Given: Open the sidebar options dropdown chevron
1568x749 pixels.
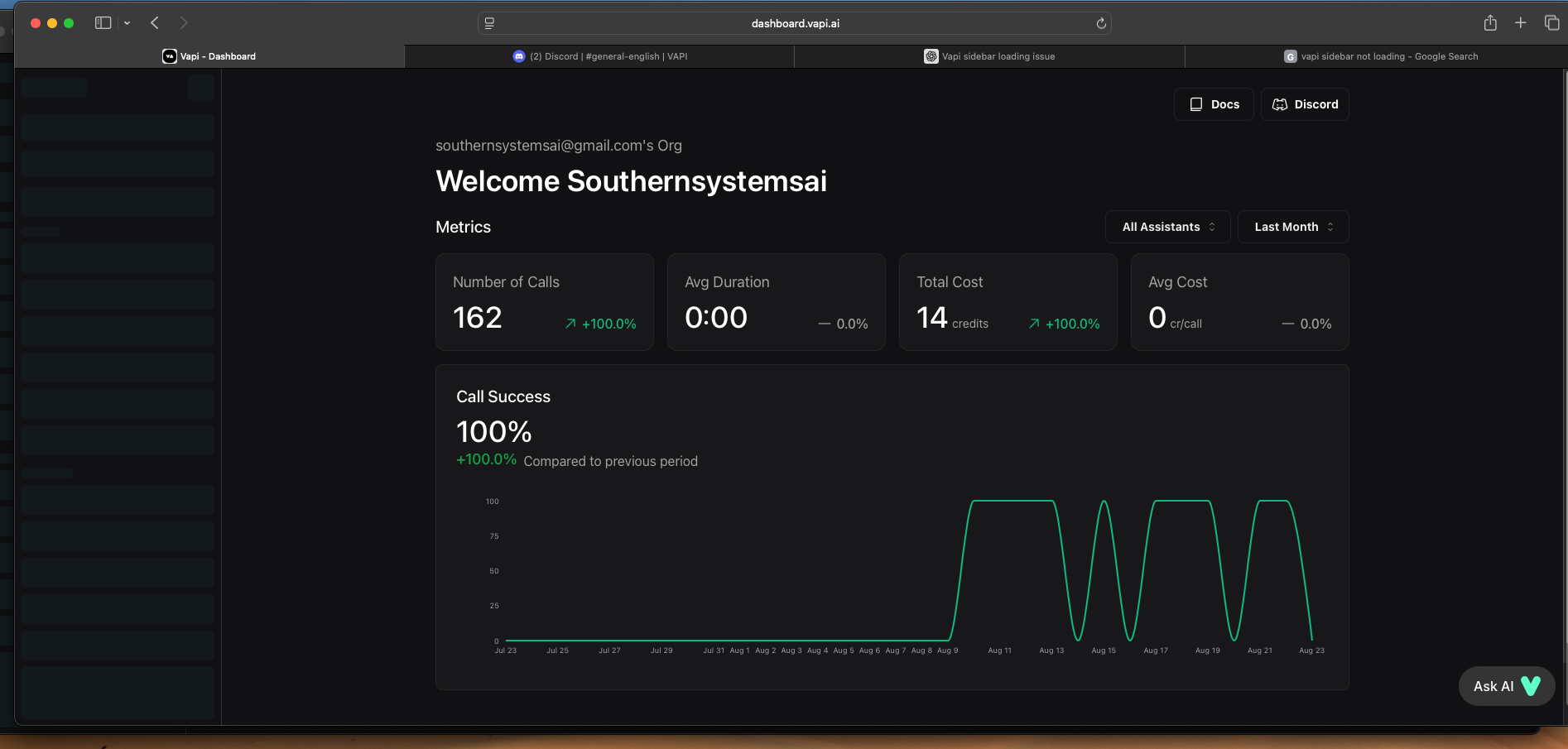Looking at the screenshot, I should tap(127, 23).
